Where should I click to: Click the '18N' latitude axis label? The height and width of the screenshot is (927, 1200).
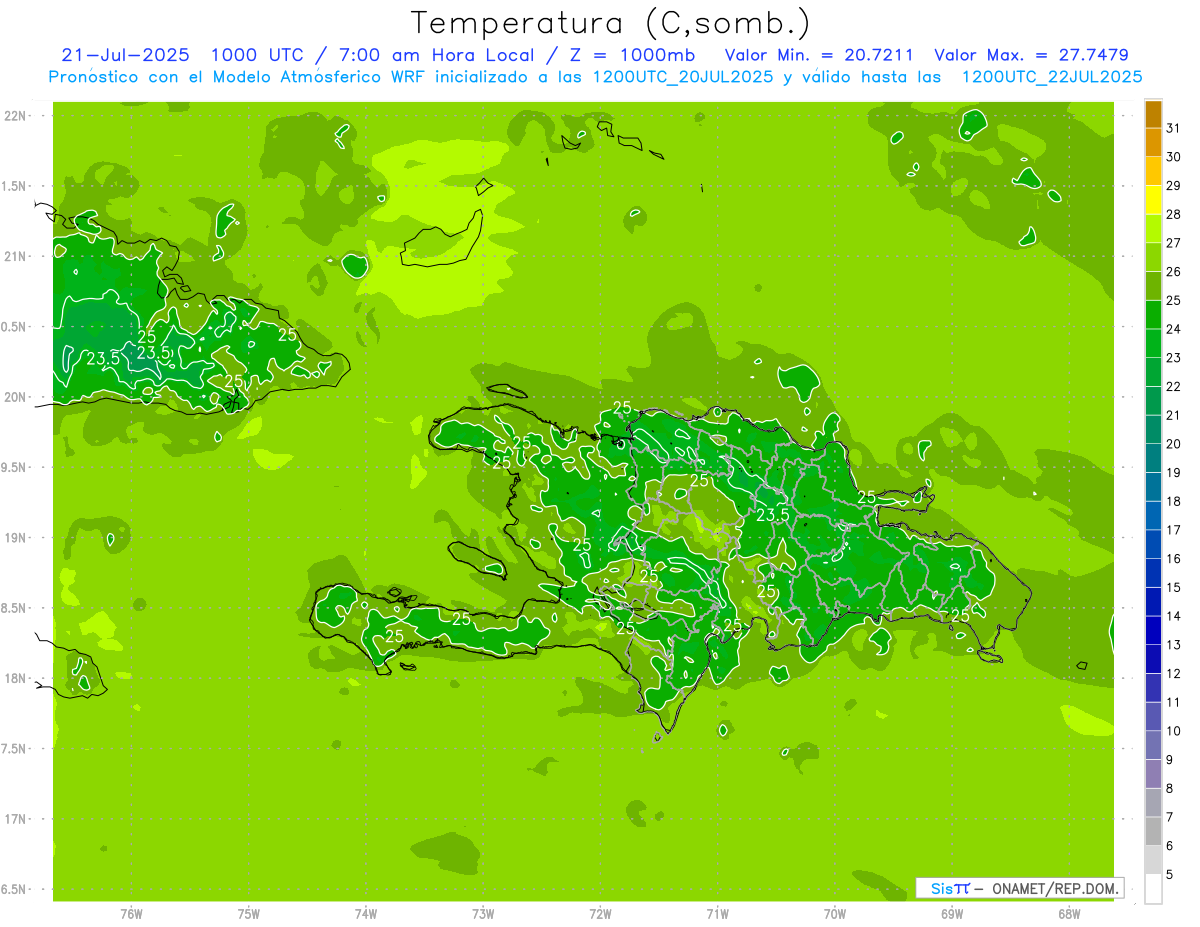[x=17, y=678]
